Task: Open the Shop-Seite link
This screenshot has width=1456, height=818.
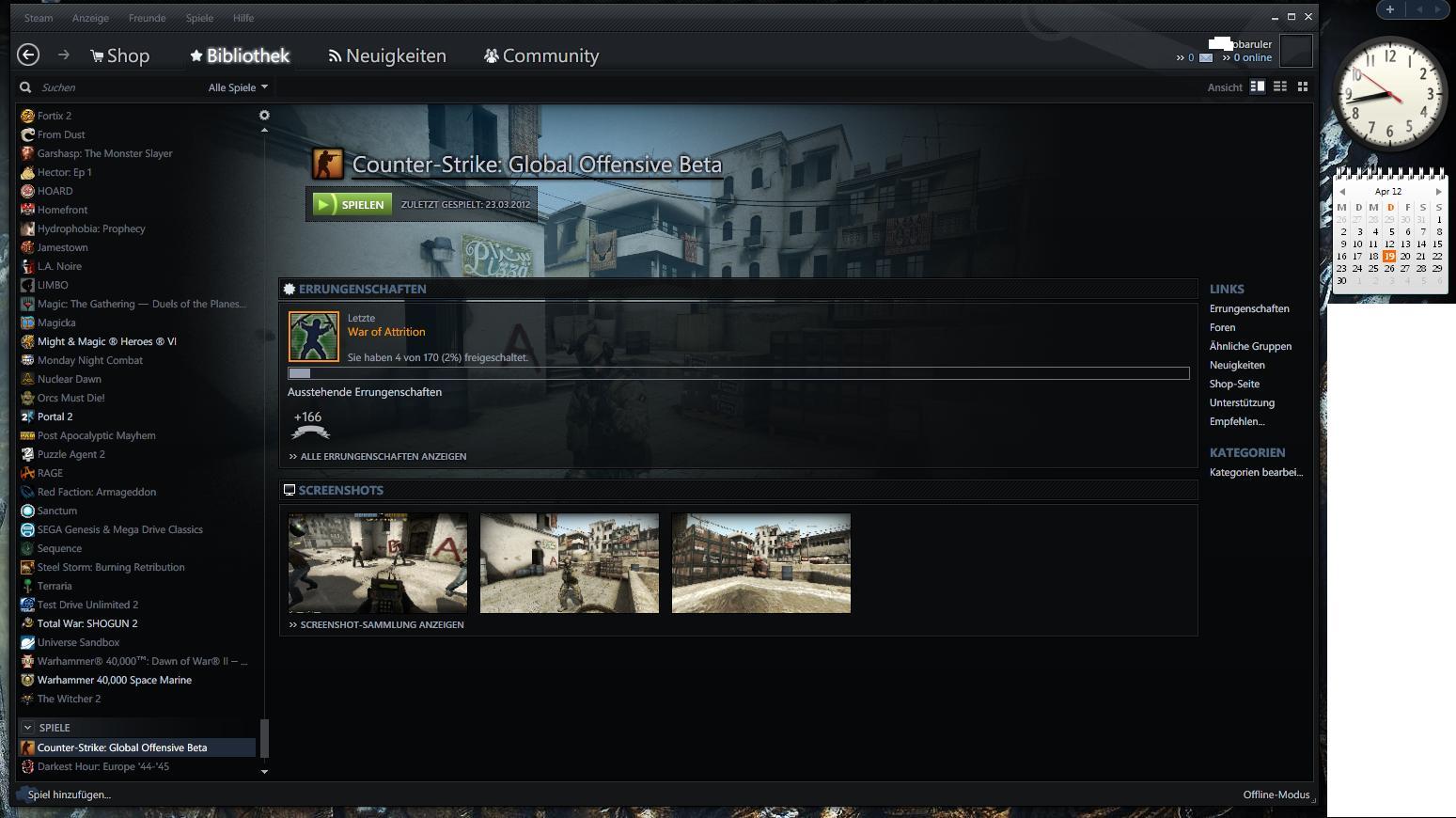Action: tap(1234, 384)
